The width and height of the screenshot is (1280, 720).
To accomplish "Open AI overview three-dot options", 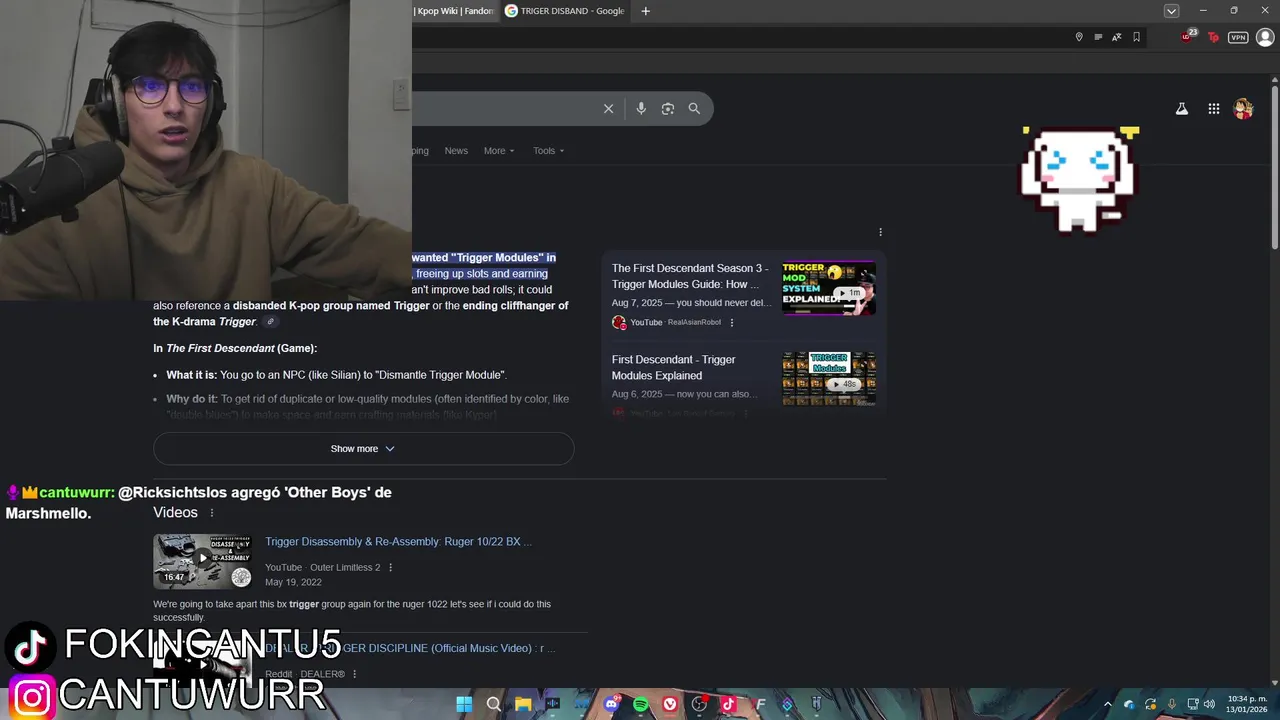I will click(880, 232).
